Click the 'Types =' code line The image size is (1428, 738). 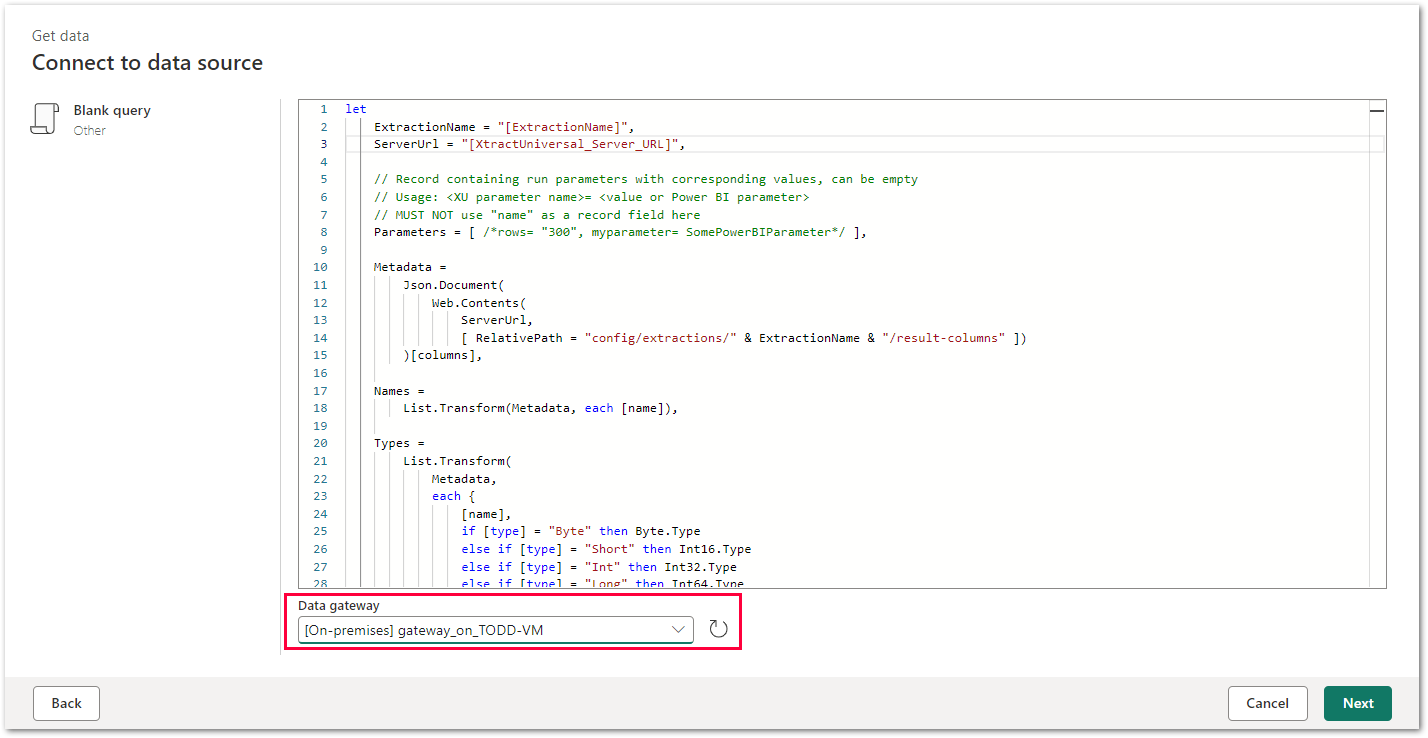399,443
